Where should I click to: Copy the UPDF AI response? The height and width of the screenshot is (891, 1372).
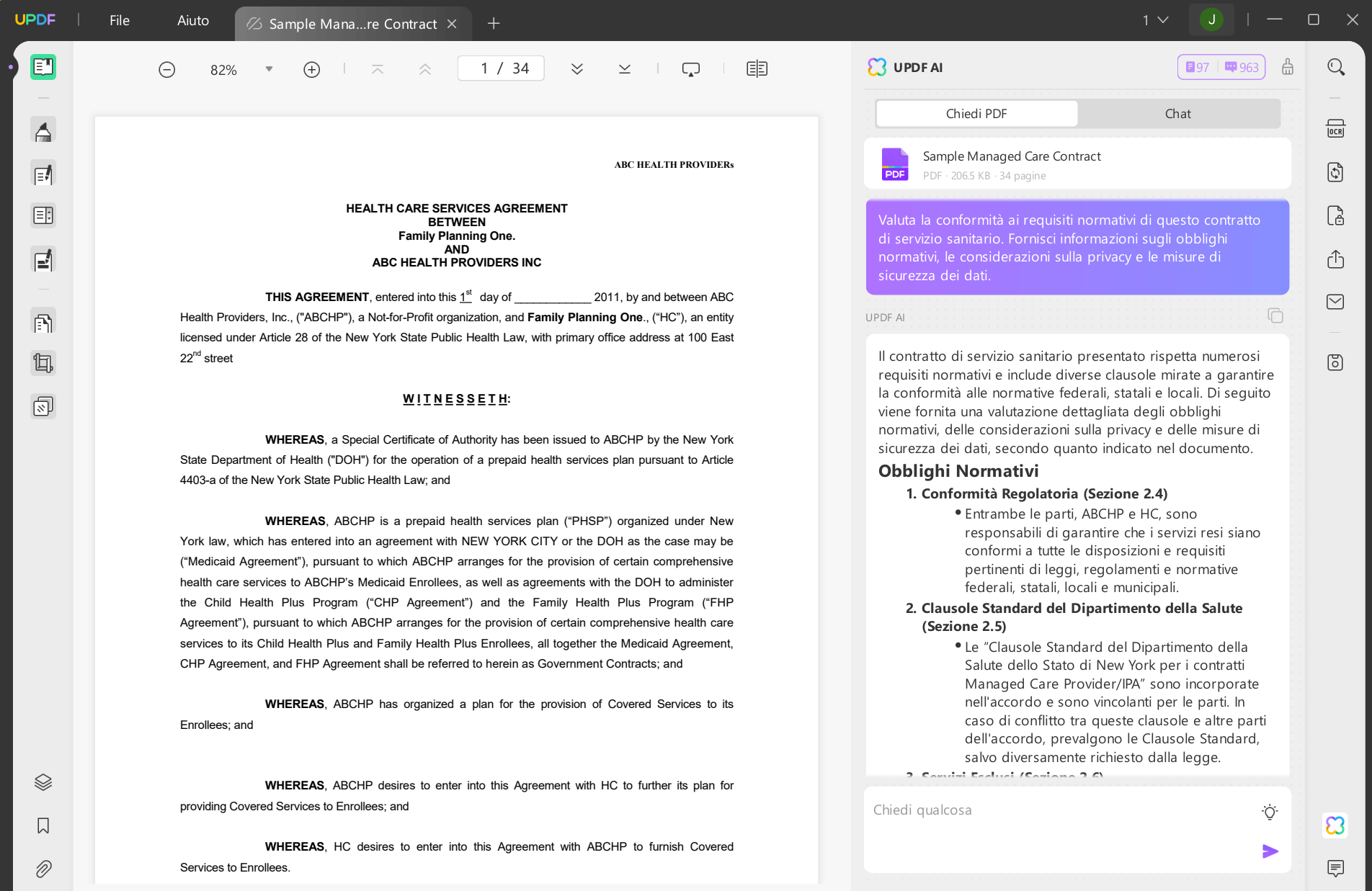click(1275, 315)
